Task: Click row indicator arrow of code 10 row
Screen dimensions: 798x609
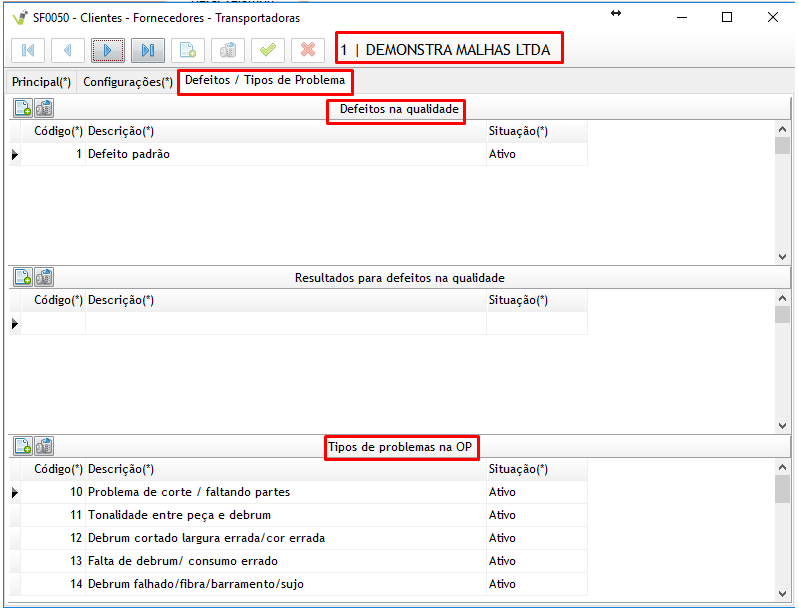Action: tap(15, 492)
